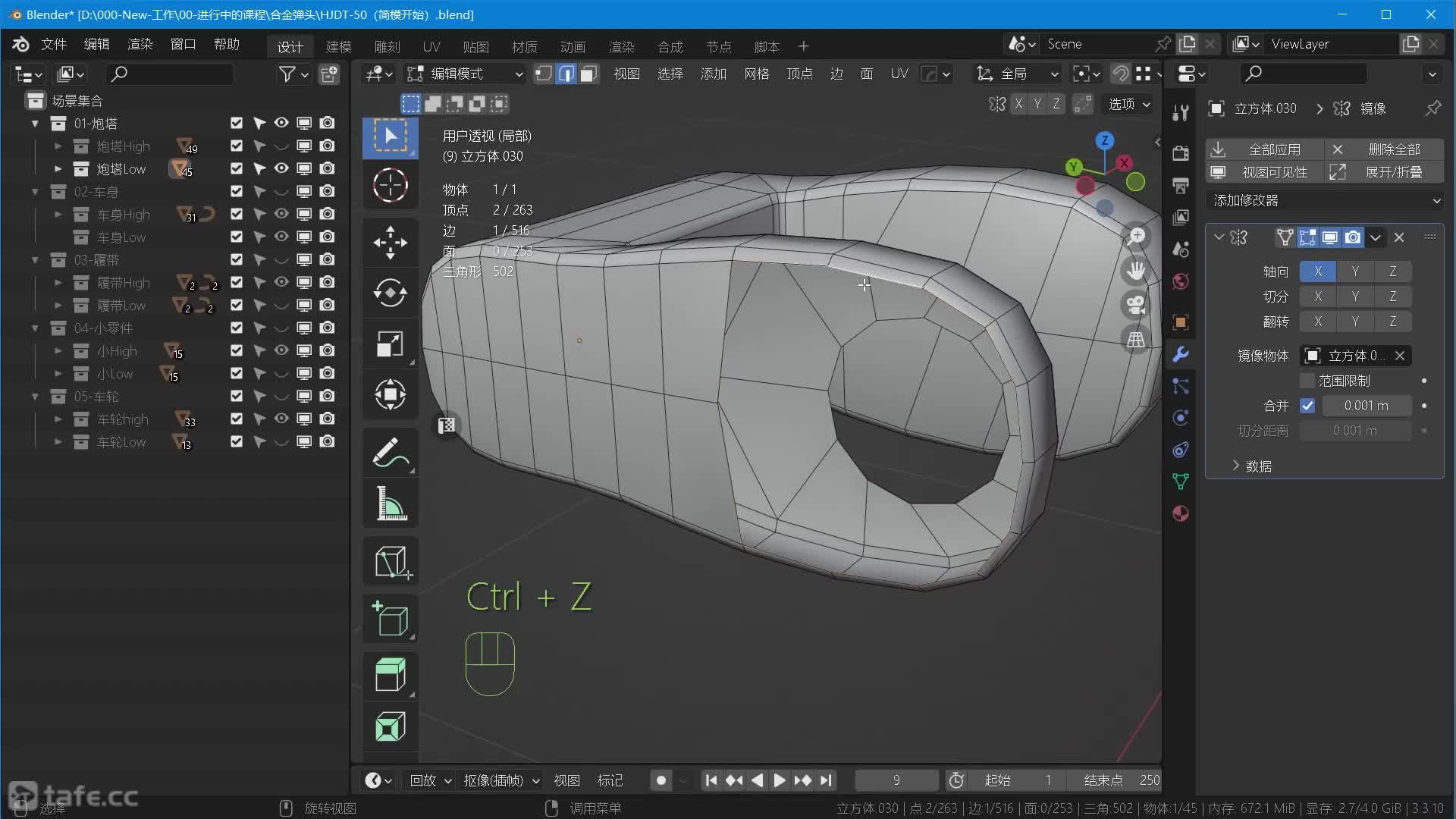Select the 3D Cursor tool
The width and height of the screenshot is (1456, 819).
(x=390, y=185)
